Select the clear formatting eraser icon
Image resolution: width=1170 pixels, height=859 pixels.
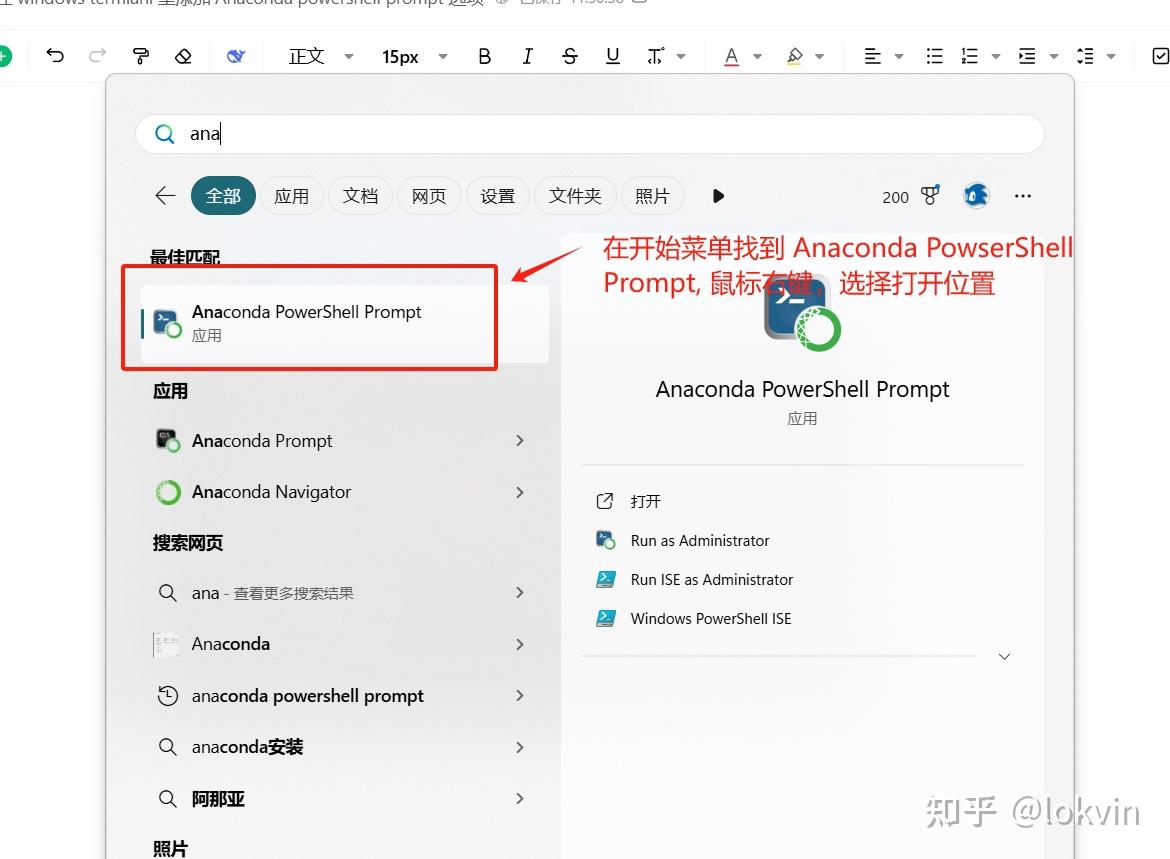click(183, 56)
